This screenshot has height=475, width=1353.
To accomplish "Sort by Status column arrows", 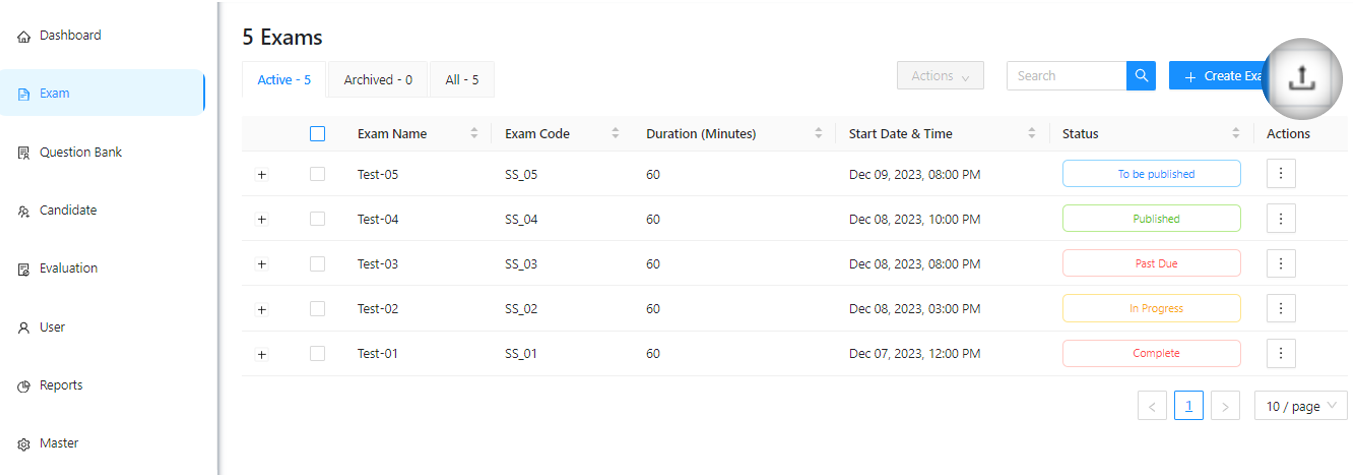I will click(x=1236, y=134).
